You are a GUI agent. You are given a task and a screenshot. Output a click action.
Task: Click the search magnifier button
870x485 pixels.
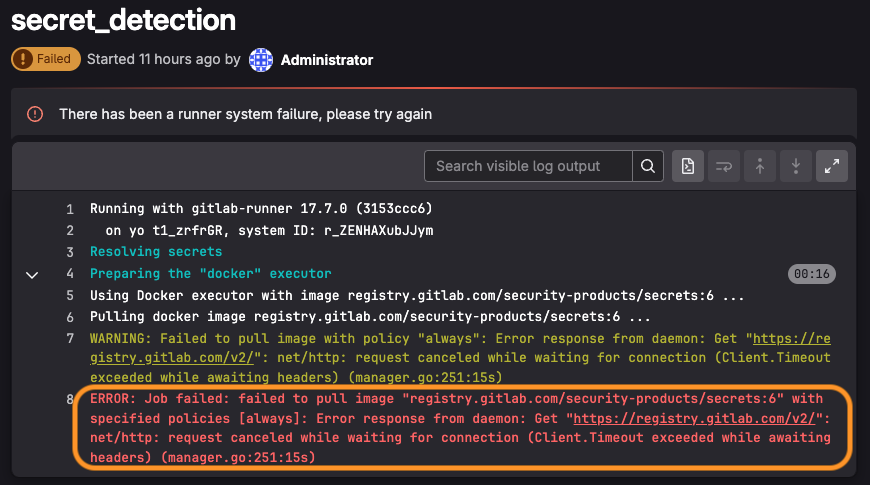point(648,166)
